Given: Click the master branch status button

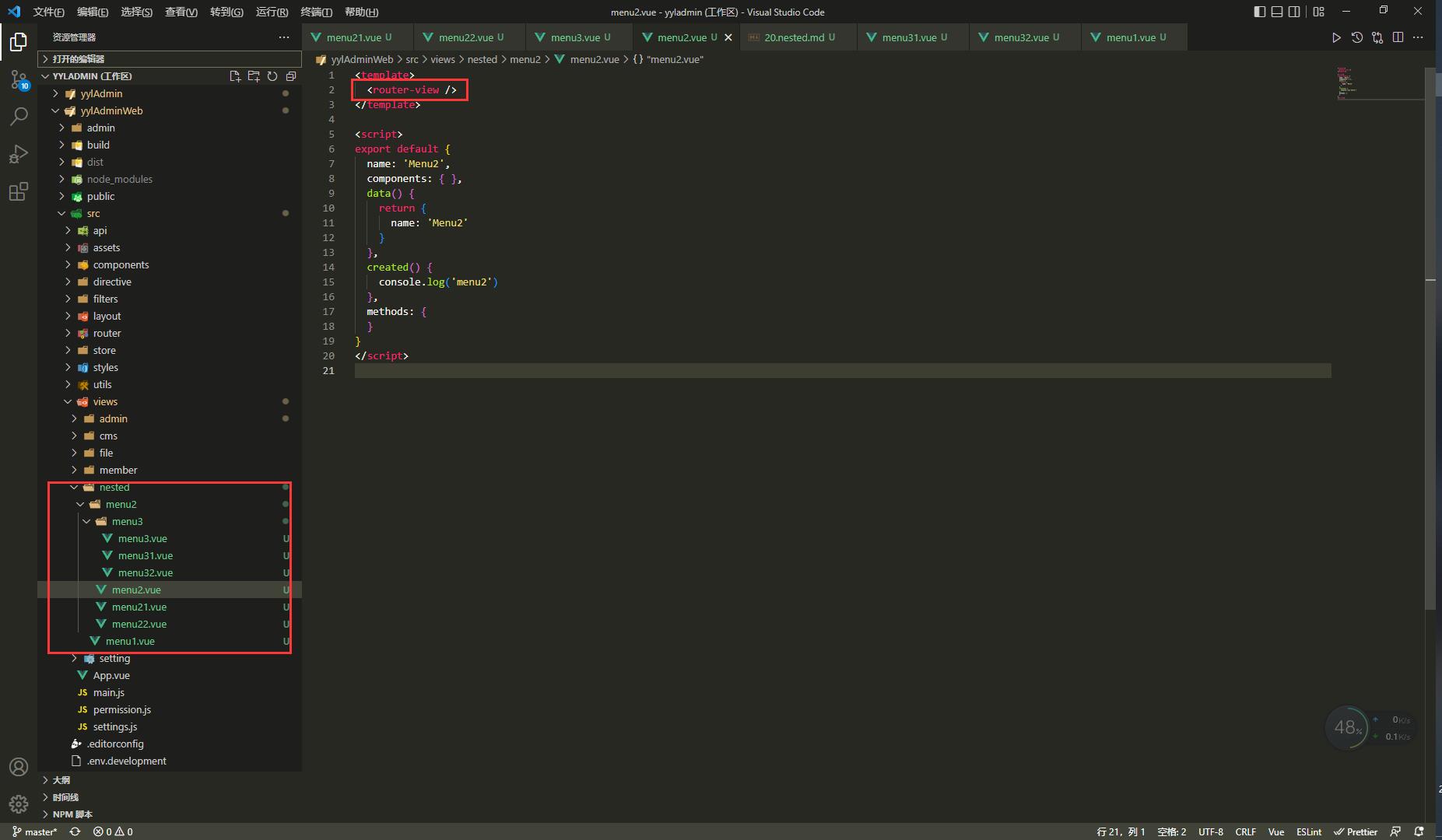Looking at the screenshot, I should click(x=35, y=831).
